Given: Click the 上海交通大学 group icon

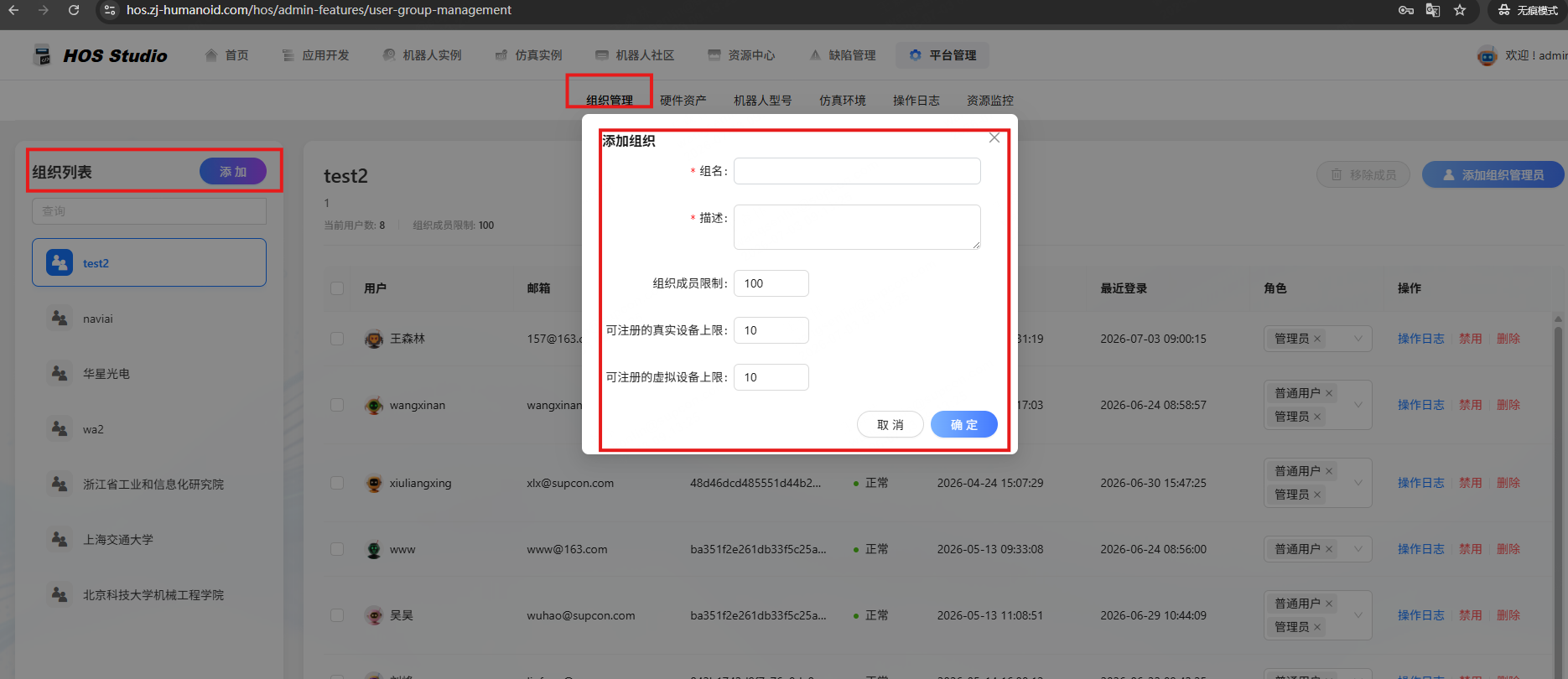Looking at the screenshot, I should (60, 539).
